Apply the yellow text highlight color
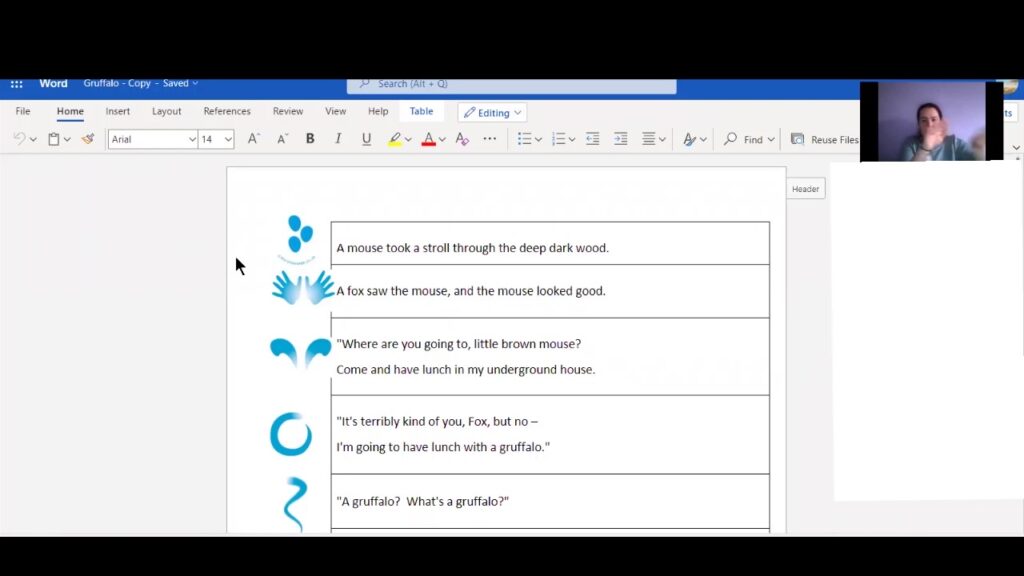Screen dimensions: 1024x576 tap(394, 139)
